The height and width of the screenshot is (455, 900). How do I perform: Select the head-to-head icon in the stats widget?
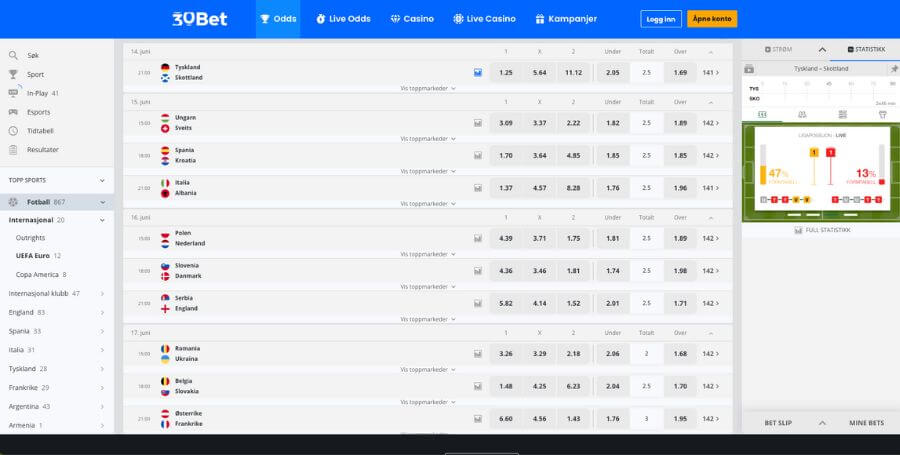point(802,114)
